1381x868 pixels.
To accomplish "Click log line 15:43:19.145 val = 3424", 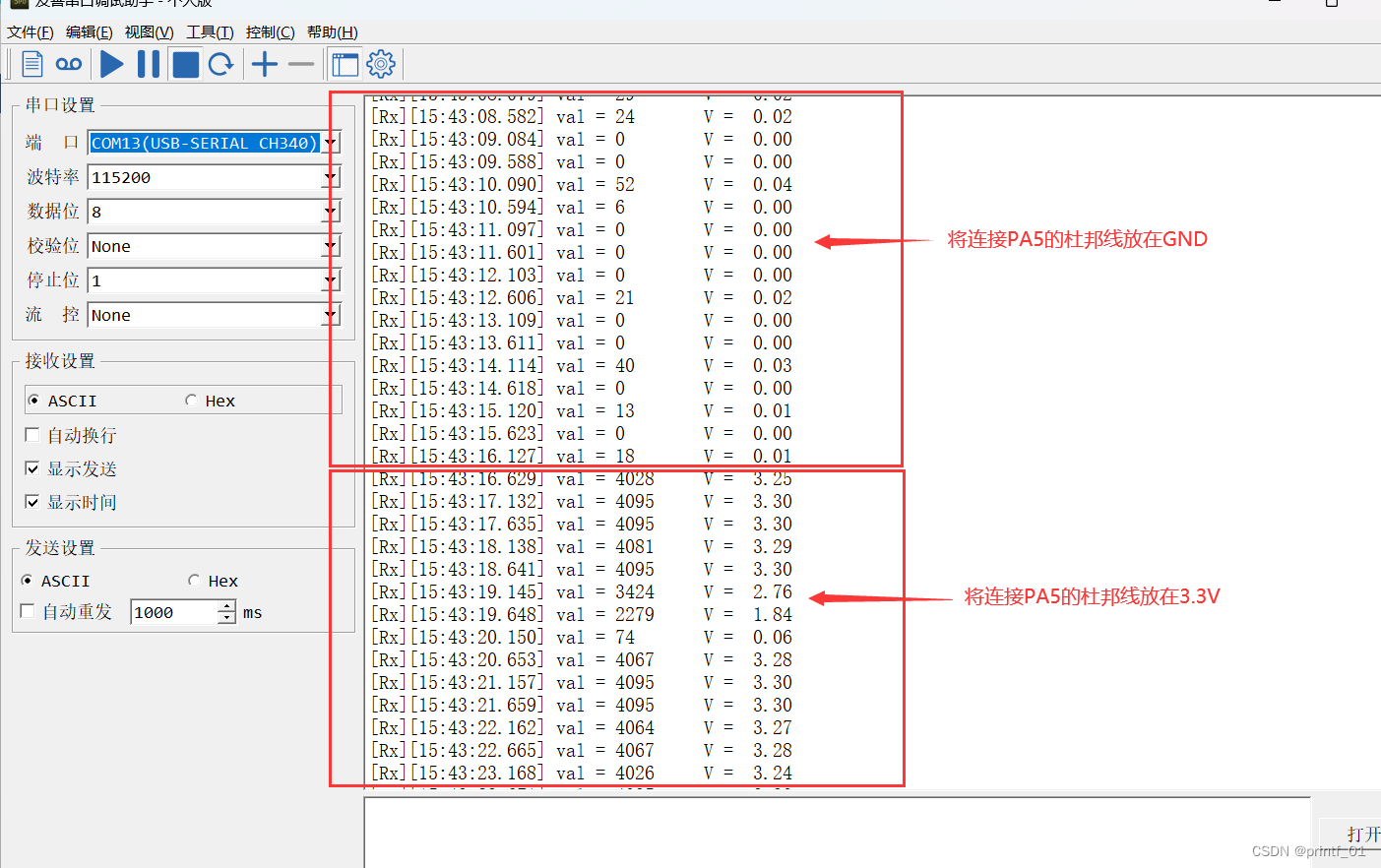I will point(582,592).
